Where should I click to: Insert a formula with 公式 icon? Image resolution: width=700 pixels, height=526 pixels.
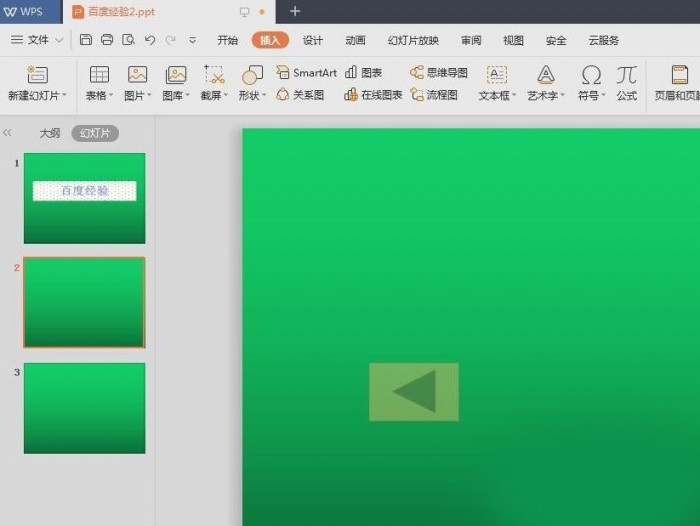(627, 76)
